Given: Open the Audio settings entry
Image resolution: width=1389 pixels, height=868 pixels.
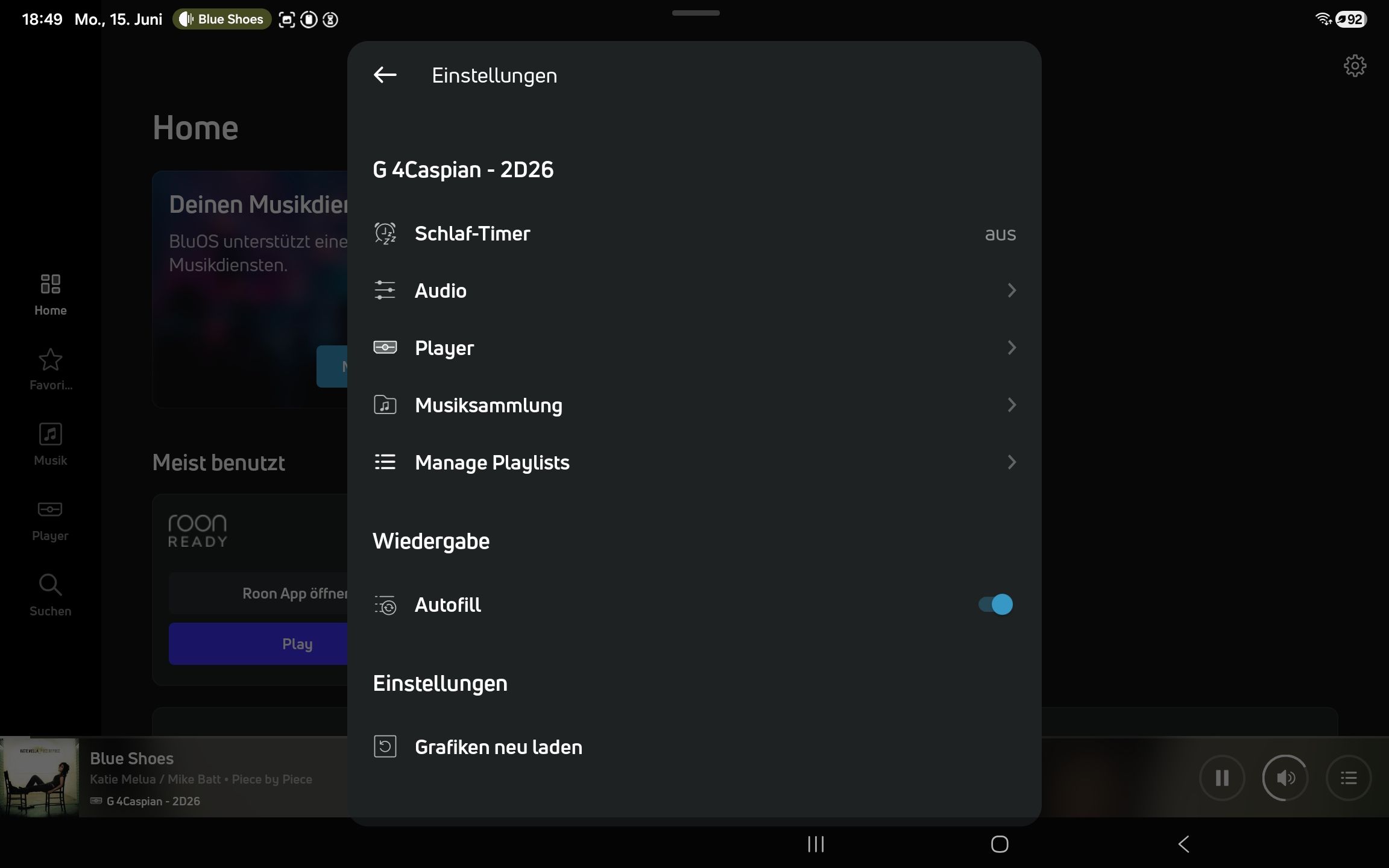Looking at the screenshot, I should point(694,291).
